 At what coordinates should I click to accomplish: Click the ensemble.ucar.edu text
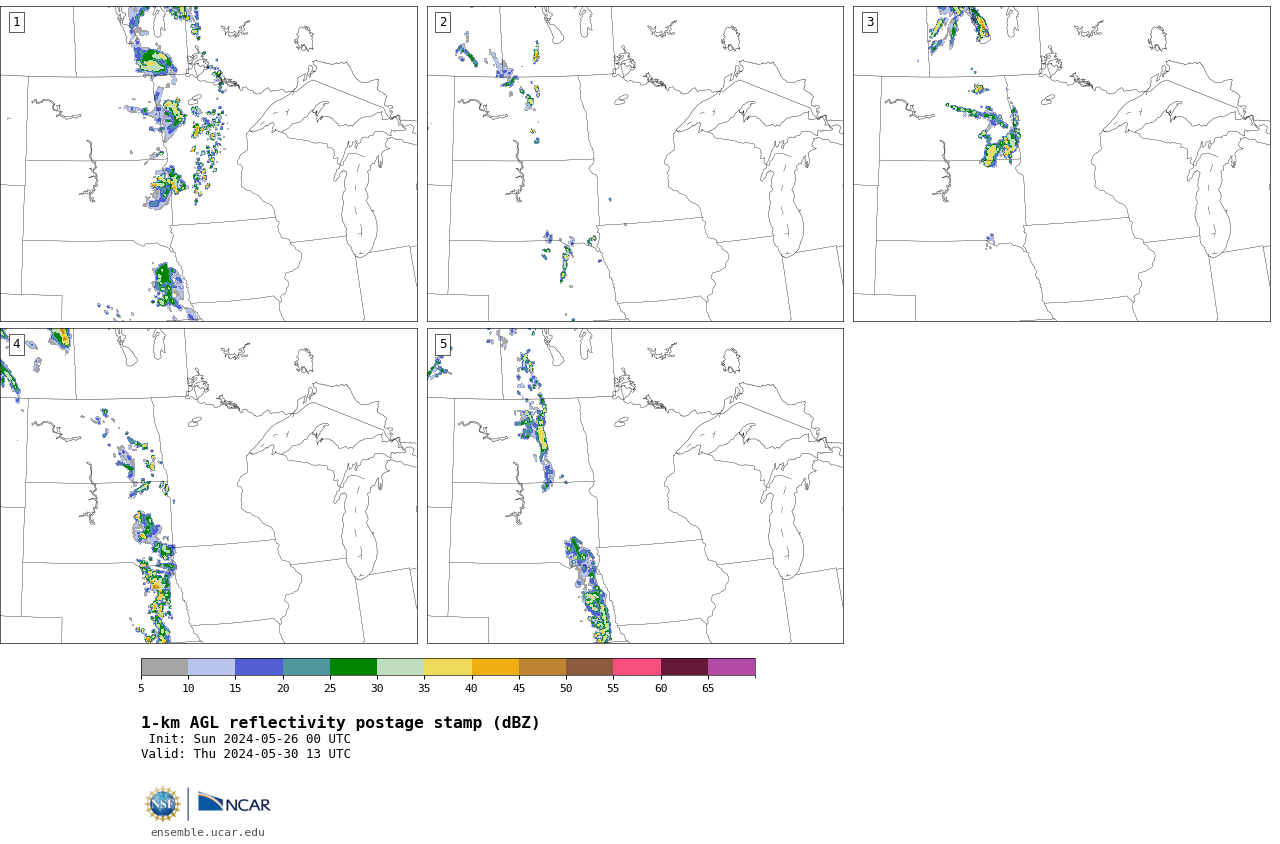click(208, 832)
